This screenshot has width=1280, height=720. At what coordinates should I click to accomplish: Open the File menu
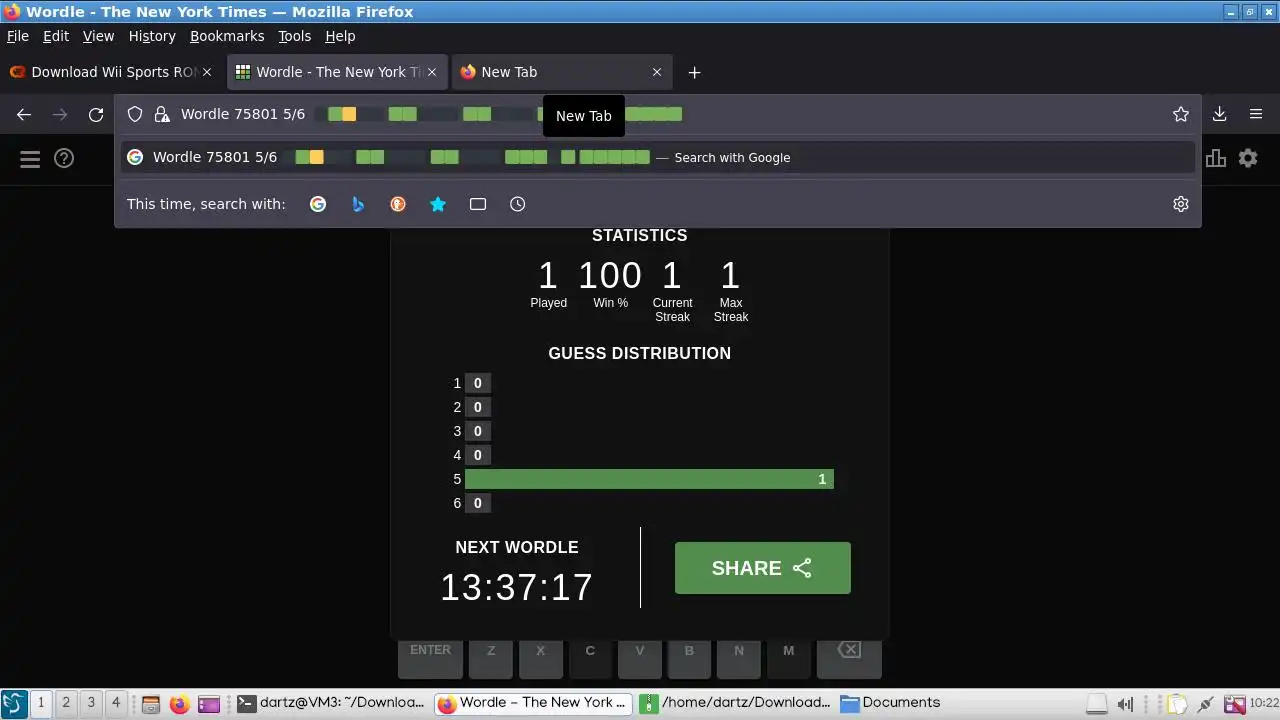coord(18,36)
